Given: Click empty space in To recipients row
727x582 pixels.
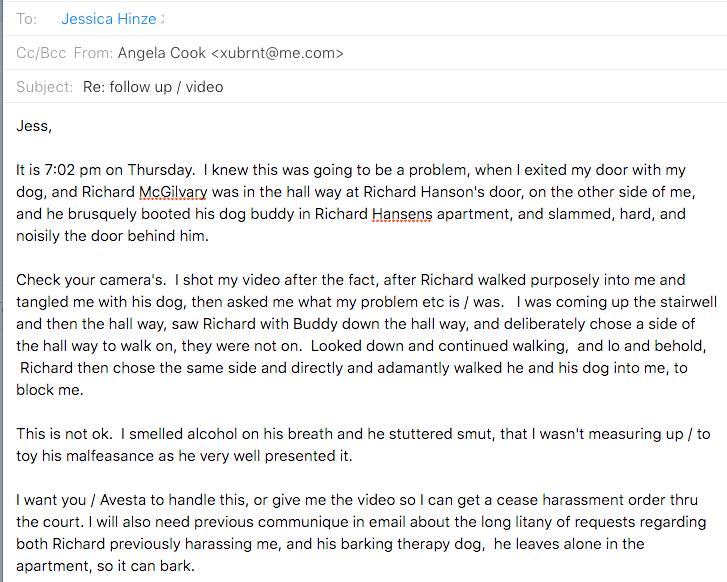Looking at the screenshot, I should coord(440,19).
